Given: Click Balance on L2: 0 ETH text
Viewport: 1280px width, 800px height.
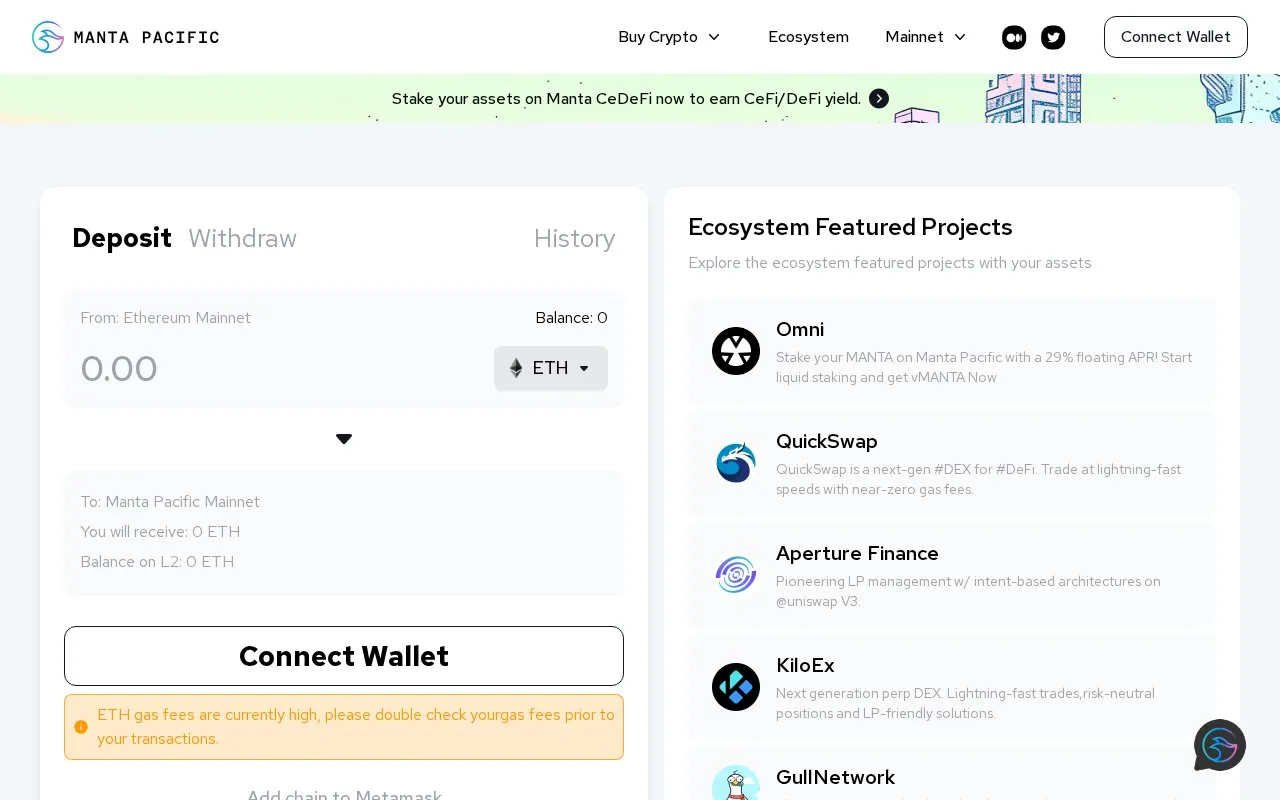Looking at the screenshot, I should pos(157,562).
